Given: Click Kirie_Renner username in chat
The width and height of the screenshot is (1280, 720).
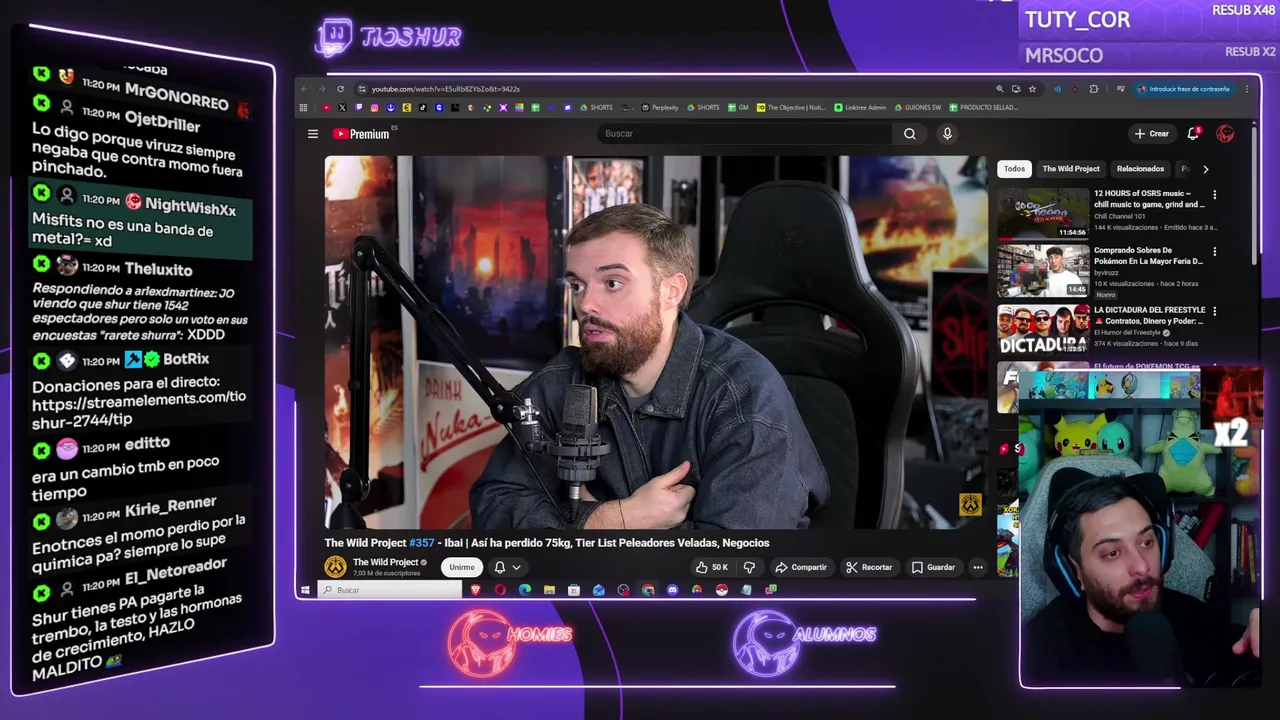Looking at the screenshot, I should point(171,509).
